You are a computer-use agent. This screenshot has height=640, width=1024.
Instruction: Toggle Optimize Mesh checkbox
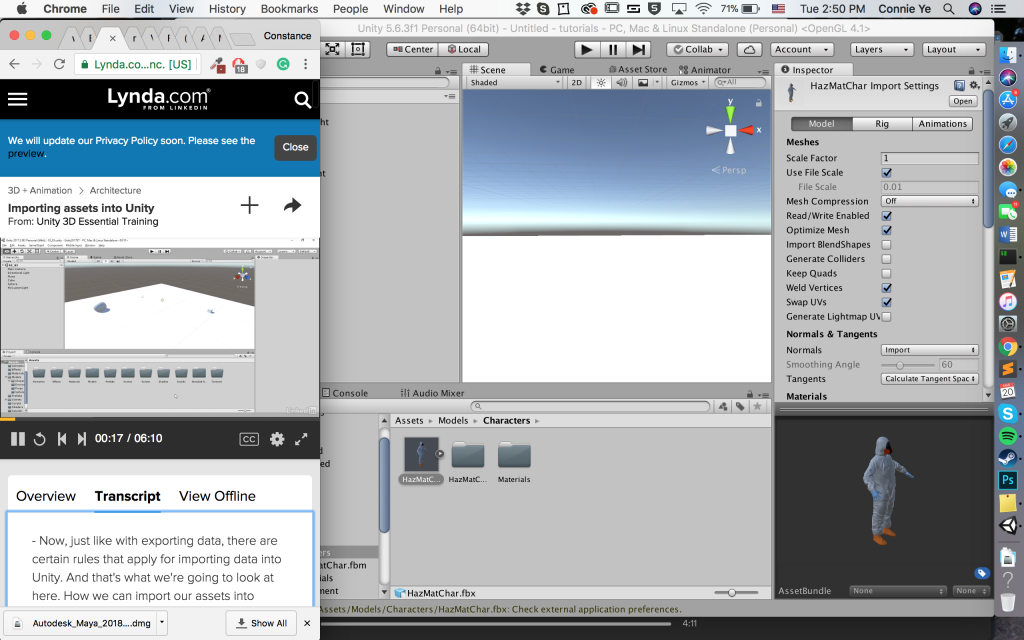[x=887, y=231]
